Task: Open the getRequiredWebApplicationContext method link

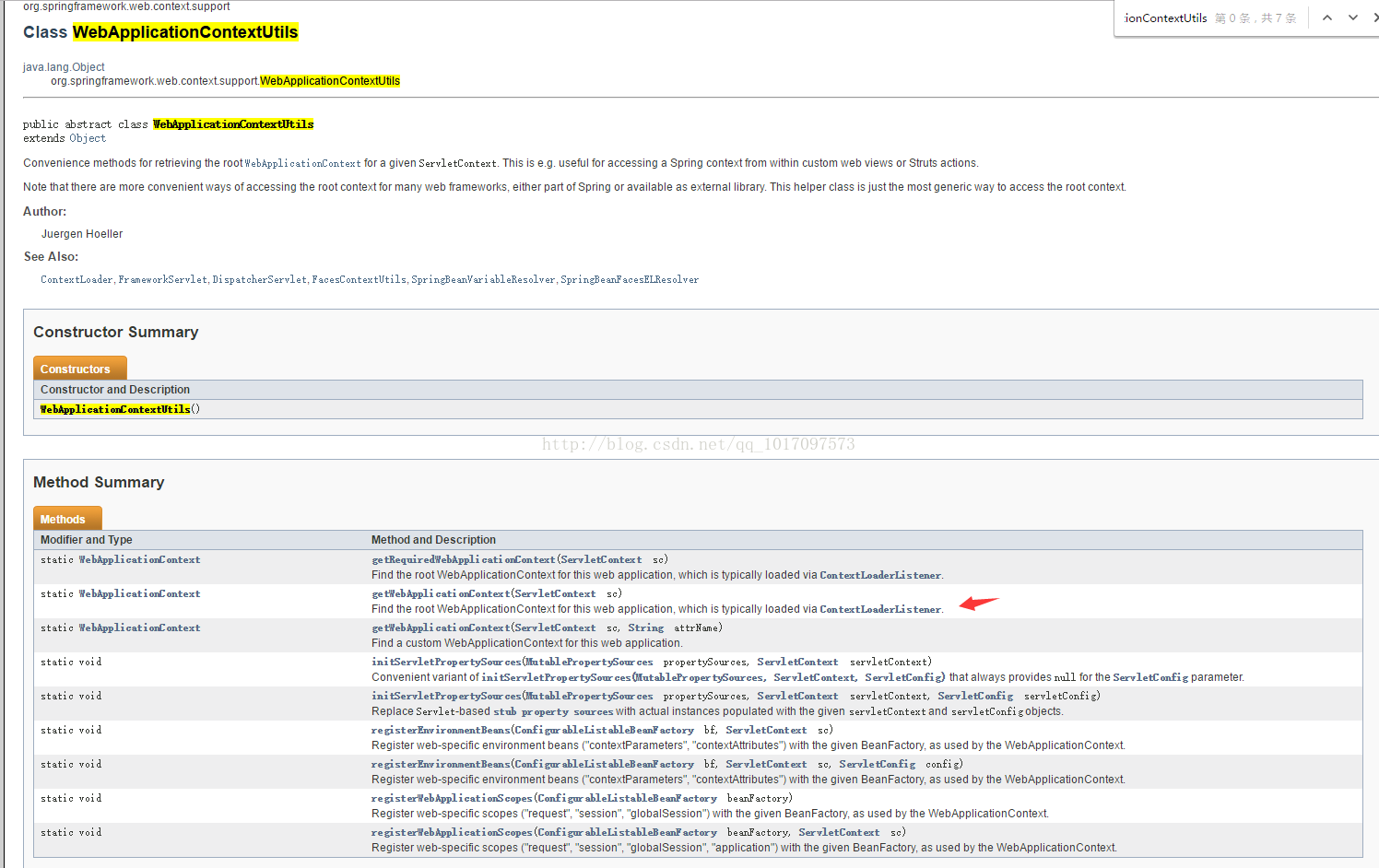Action: click(464, 559)
